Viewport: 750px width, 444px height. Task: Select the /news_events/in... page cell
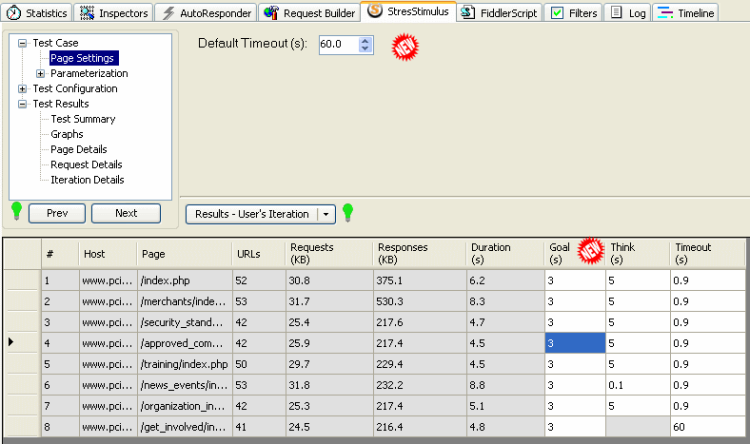[x=185, y=385]
